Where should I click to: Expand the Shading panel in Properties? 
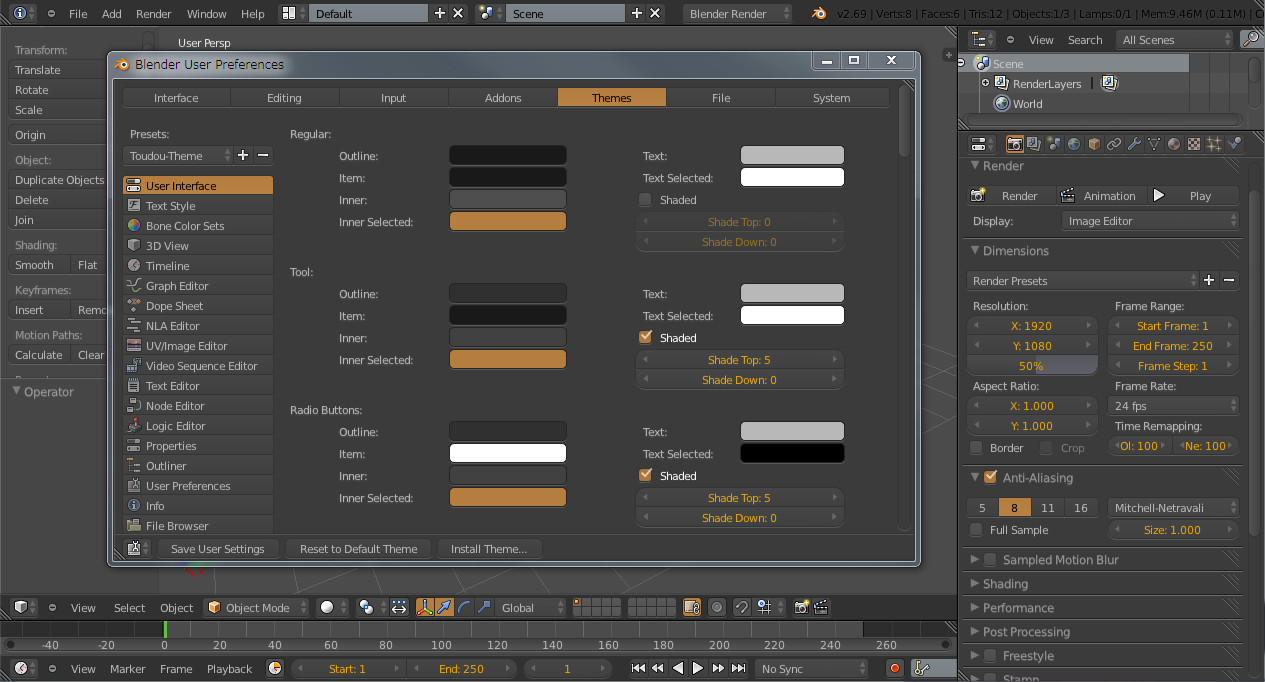pyautogui.click(x=1005, y=584)
